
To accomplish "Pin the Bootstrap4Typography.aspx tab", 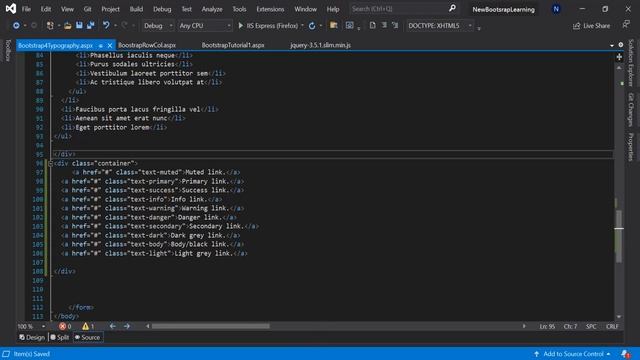I will coord(101,45).
